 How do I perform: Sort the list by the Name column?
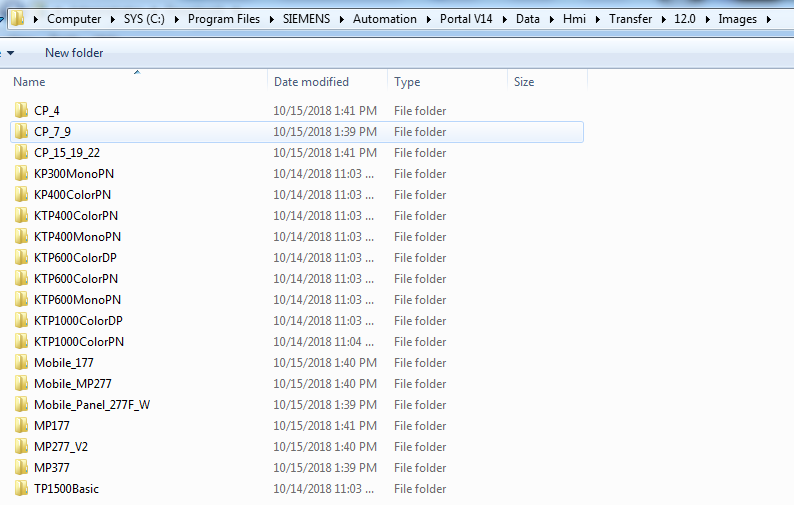point(29,82)
